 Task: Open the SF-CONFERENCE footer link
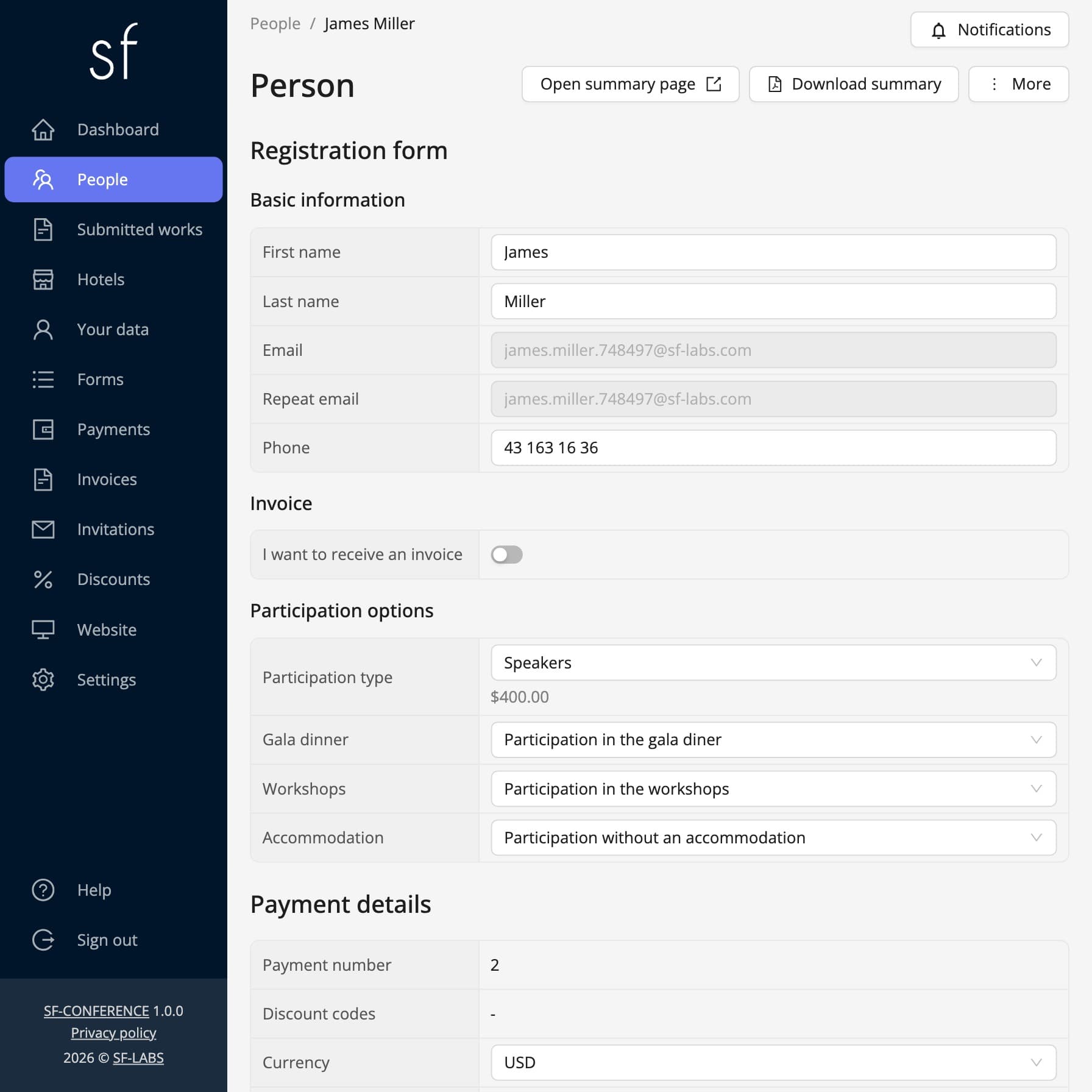96,1011
